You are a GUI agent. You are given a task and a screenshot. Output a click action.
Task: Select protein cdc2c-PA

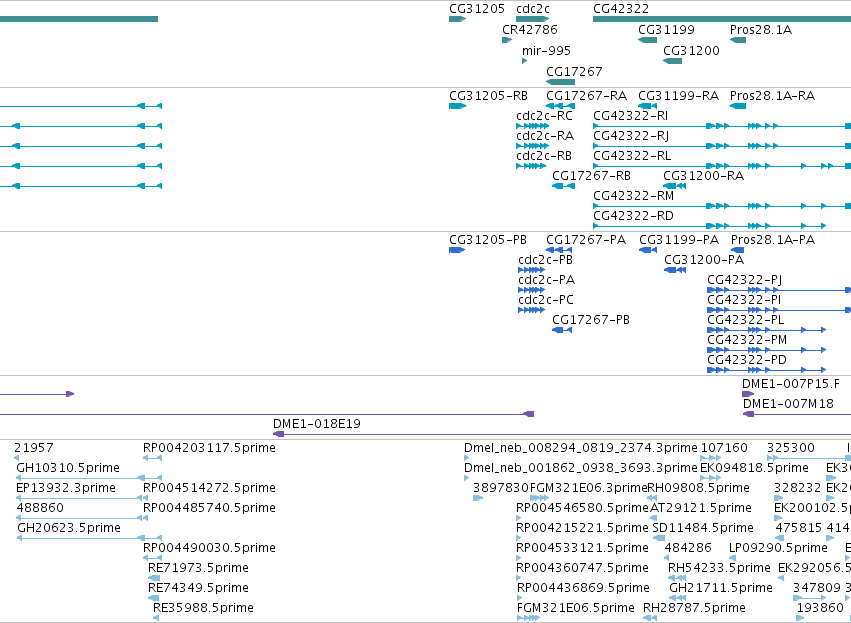click(x=531, y=290)
